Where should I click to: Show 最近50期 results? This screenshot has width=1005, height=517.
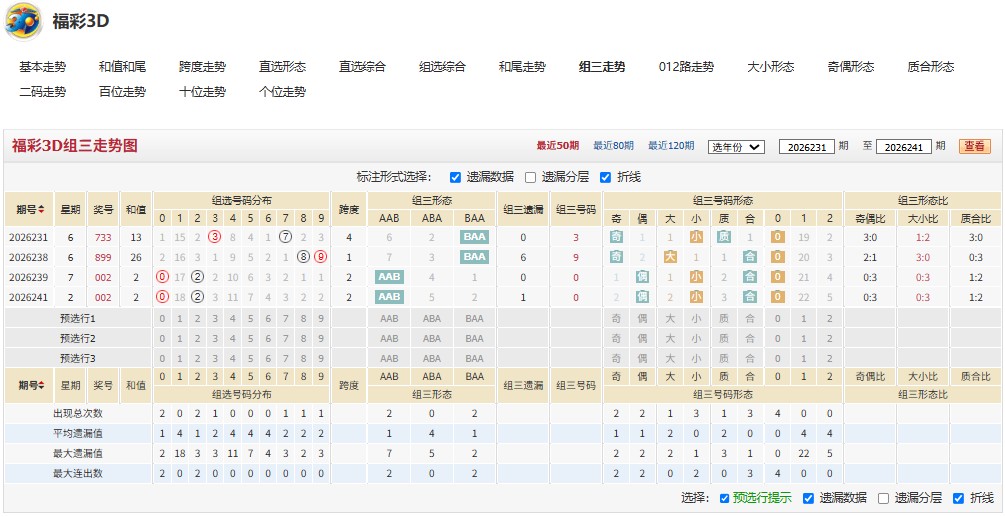558,145
